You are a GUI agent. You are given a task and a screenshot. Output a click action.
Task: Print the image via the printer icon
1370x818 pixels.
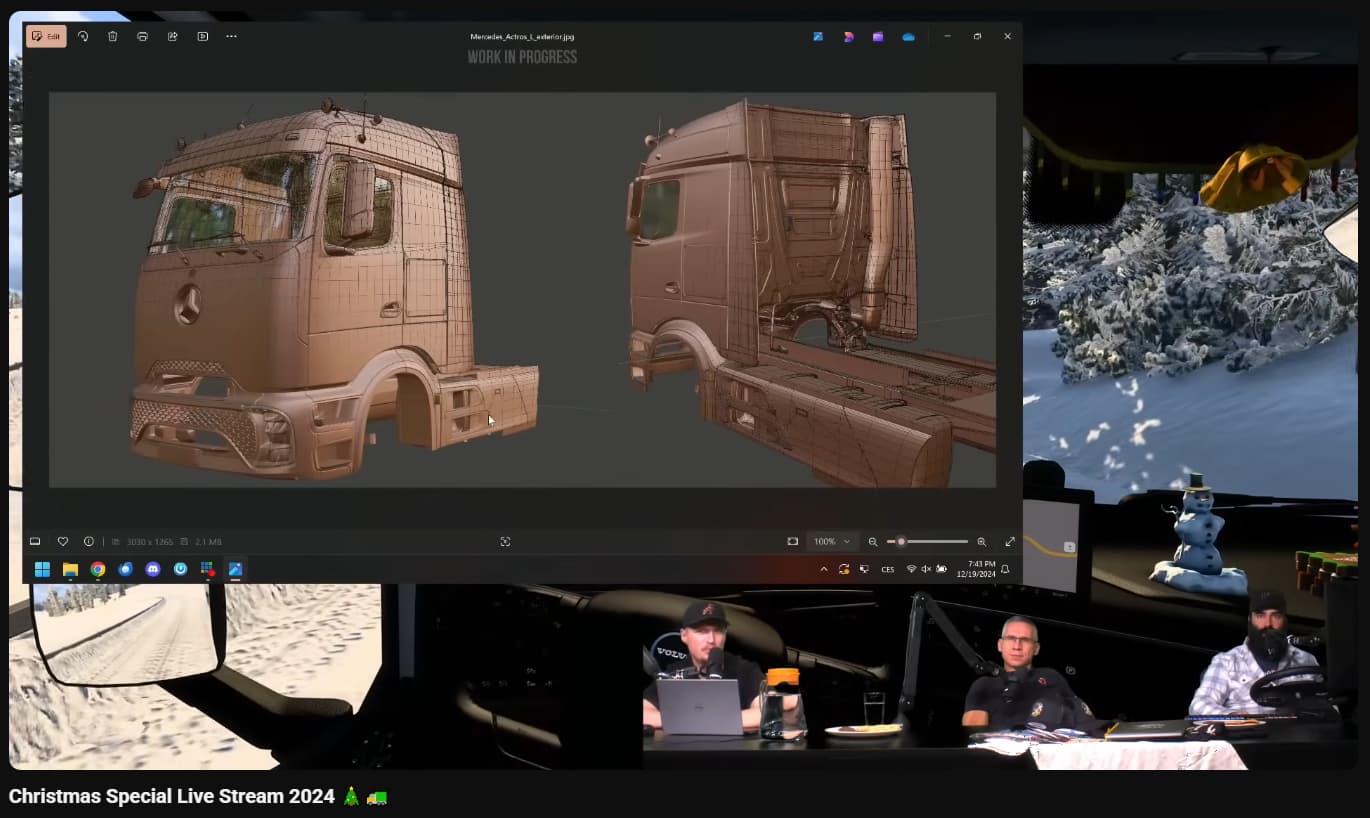(x=143, y=36)
